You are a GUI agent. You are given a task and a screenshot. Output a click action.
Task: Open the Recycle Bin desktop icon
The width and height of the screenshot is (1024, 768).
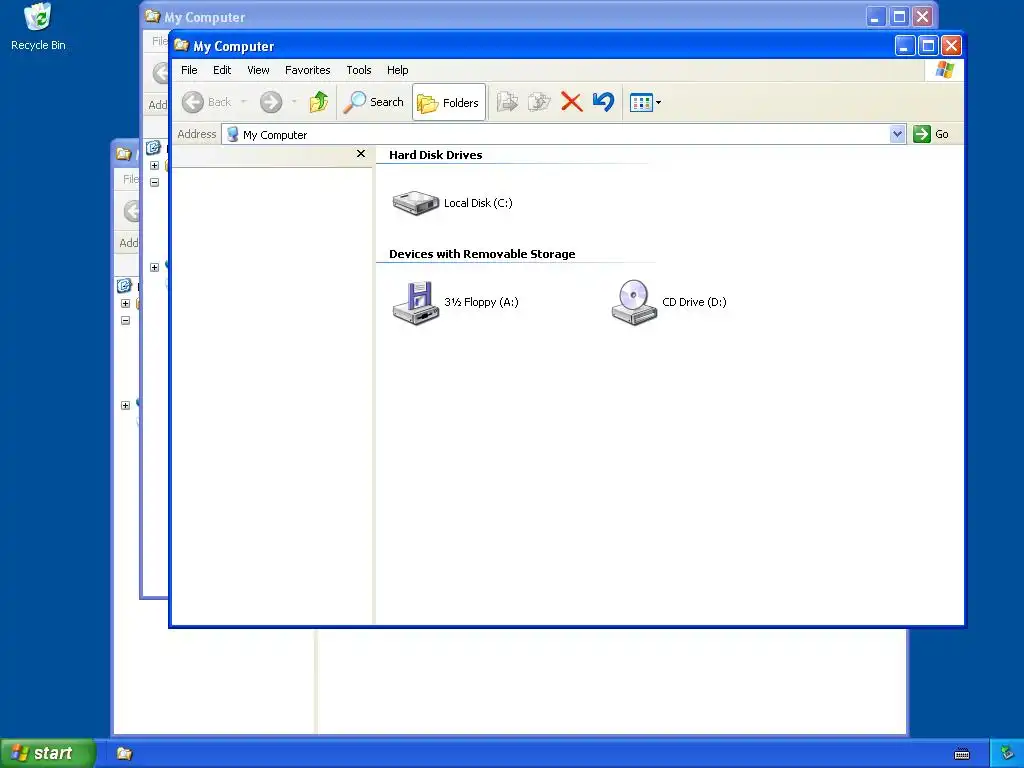38,27
